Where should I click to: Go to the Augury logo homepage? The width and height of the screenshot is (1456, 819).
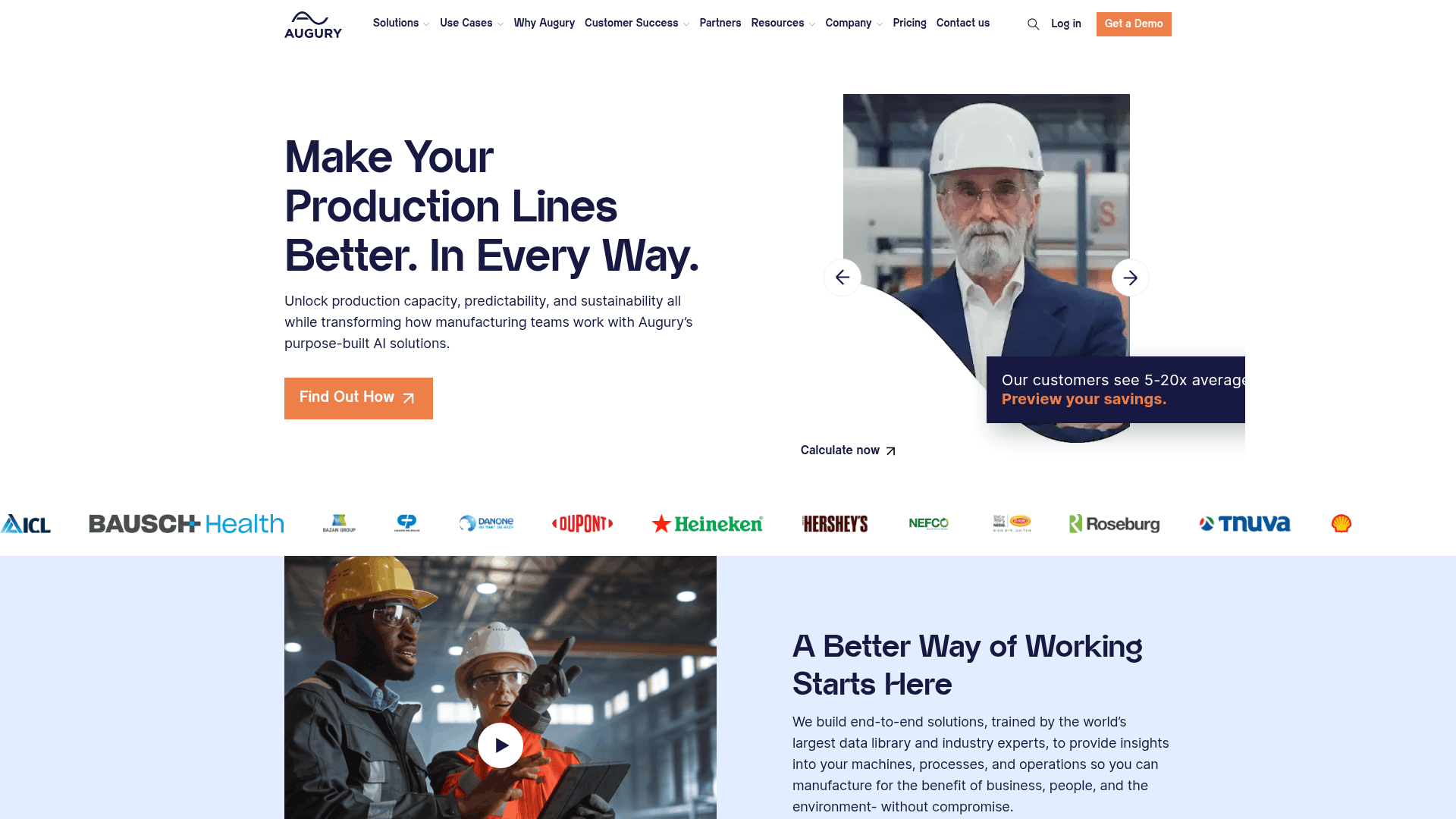coord(313,24)
